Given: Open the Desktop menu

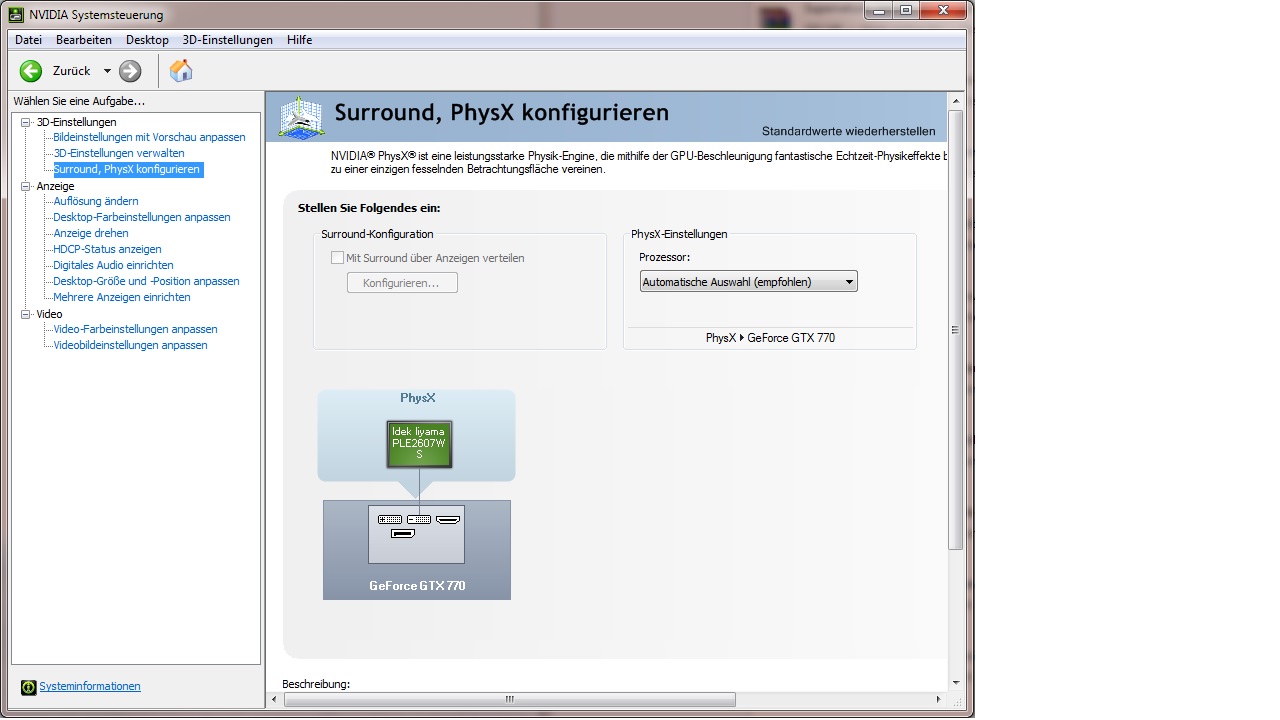Looking at the screenshot, I should point(147,40).
